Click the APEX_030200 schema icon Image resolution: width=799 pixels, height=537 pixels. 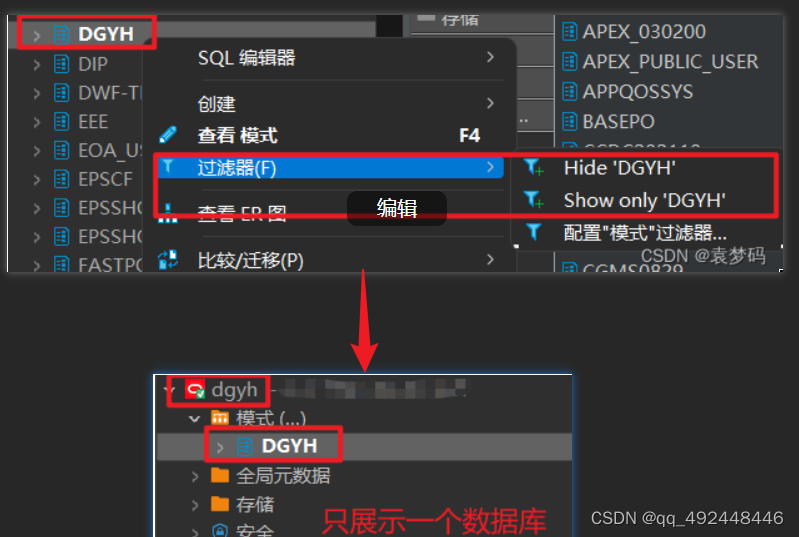(570, 32)
